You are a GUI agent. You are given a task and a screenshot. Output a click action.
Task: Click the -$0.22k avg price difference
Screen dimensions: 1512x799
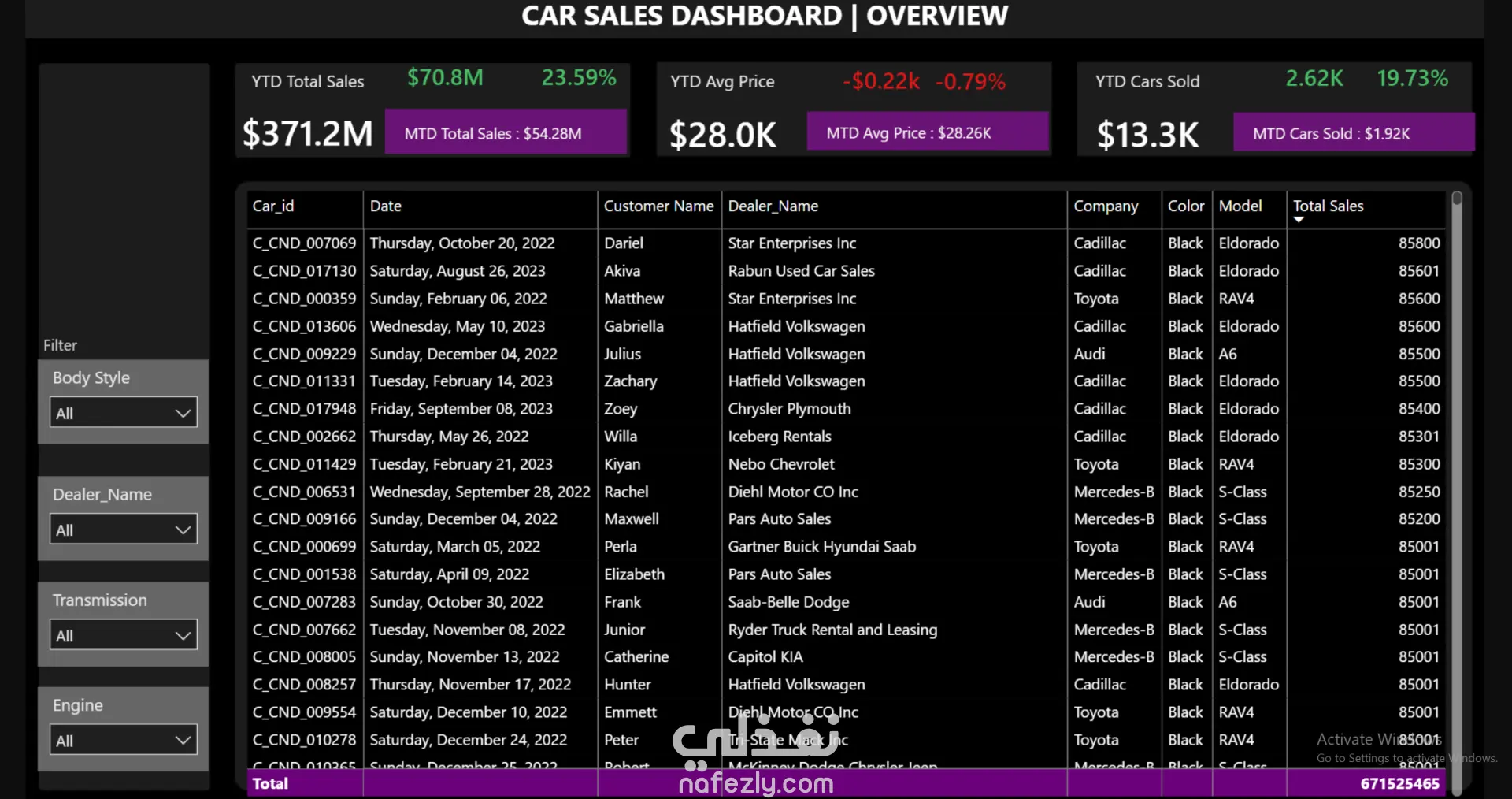point(881,81)
